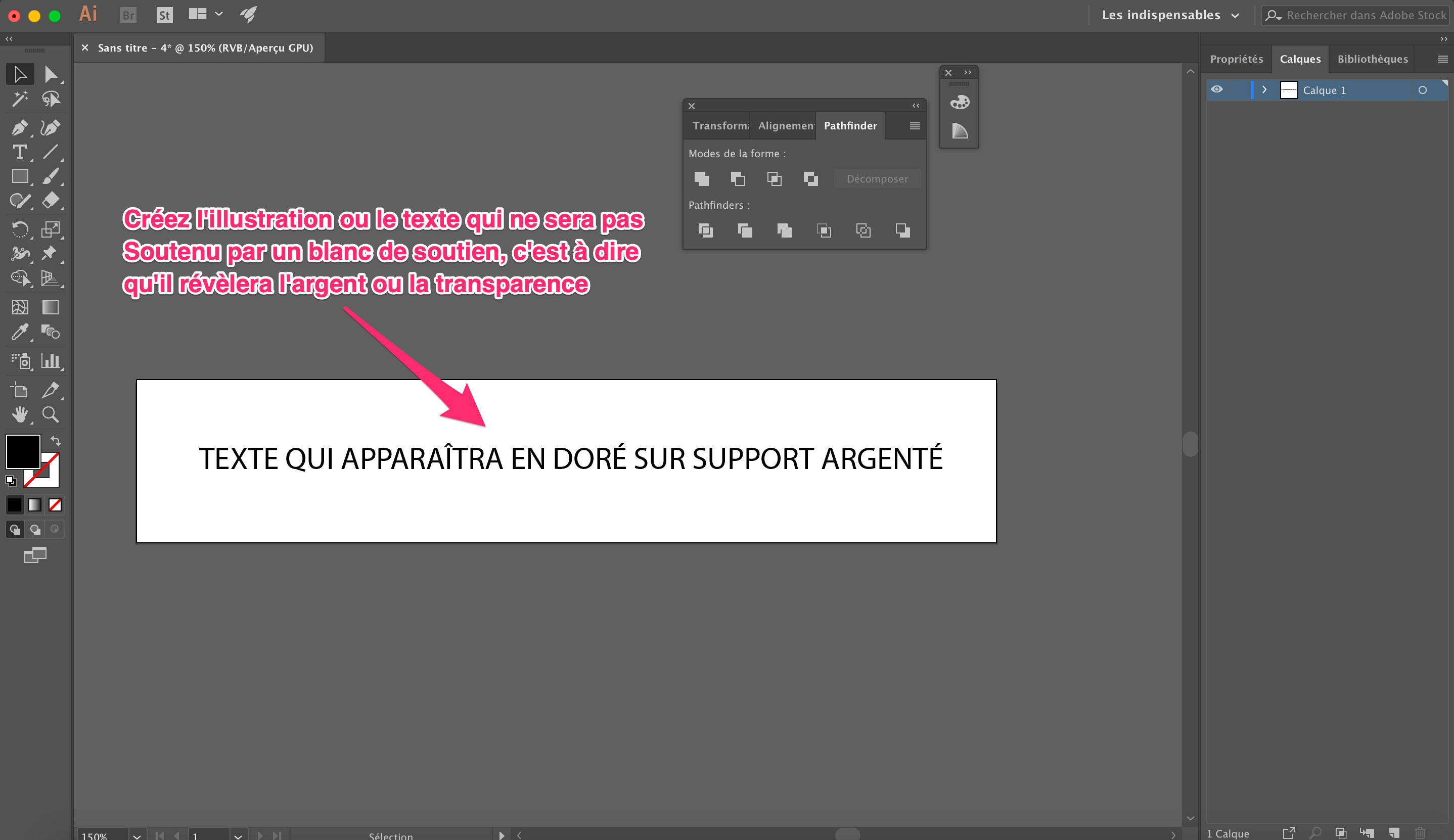
Task: Click the Décomposer button
Action: 877,179
